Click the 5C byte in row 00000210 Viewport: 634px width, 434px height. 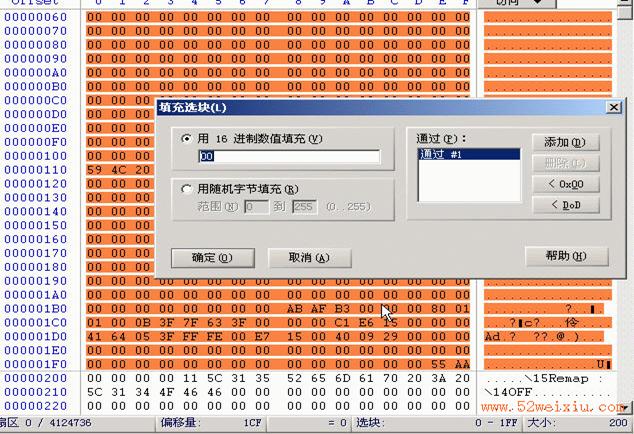pyautogui.click(x=95, y=392)
